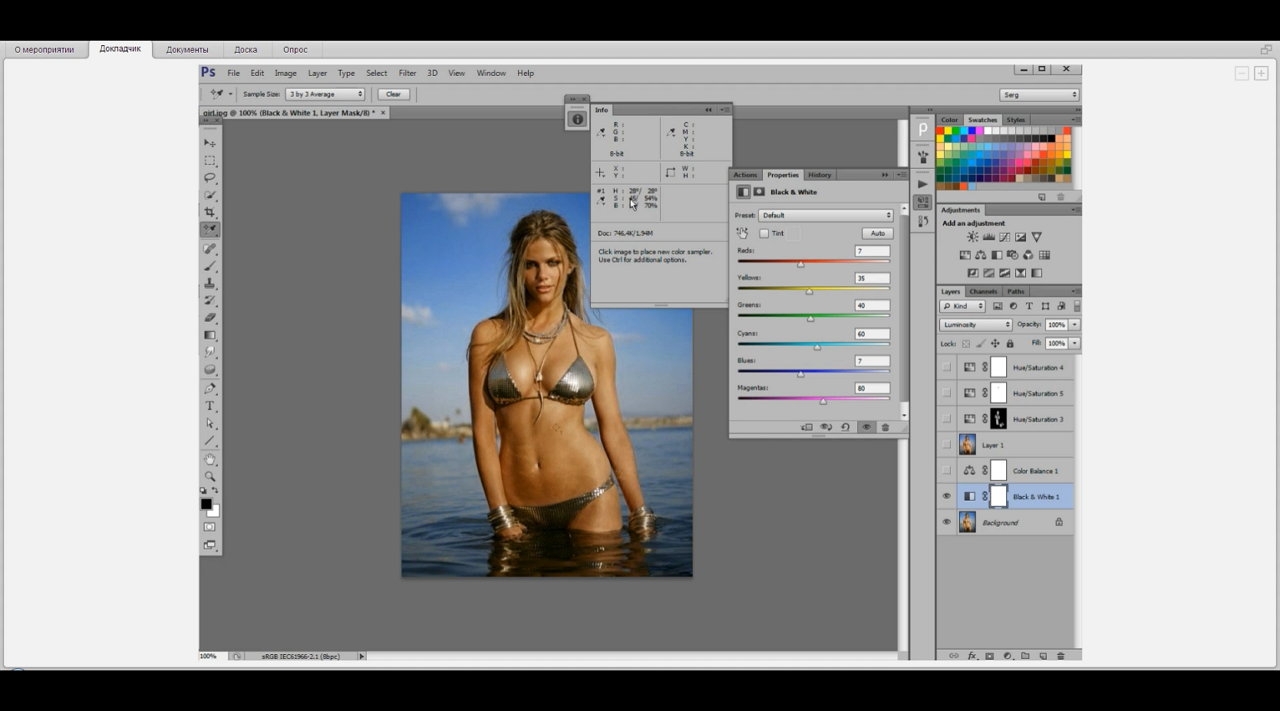Toggle adjustment layer visibility in Properties footer
Image resolution: width=1280 pixels, height=711 pixels.
coord(866,427)
